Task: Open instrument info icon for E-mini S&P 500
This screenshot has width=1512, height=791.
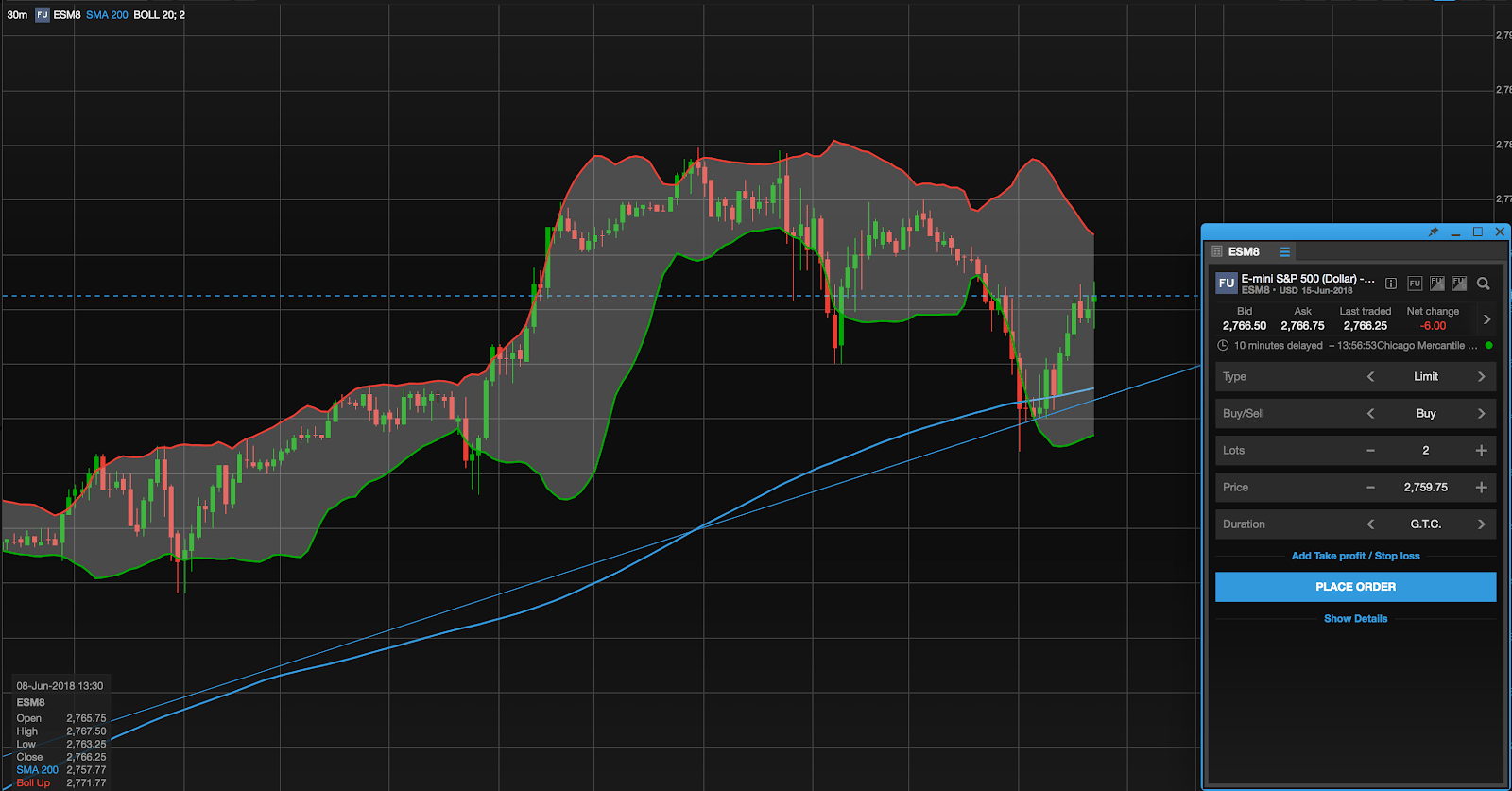Action: [1391, 284]
